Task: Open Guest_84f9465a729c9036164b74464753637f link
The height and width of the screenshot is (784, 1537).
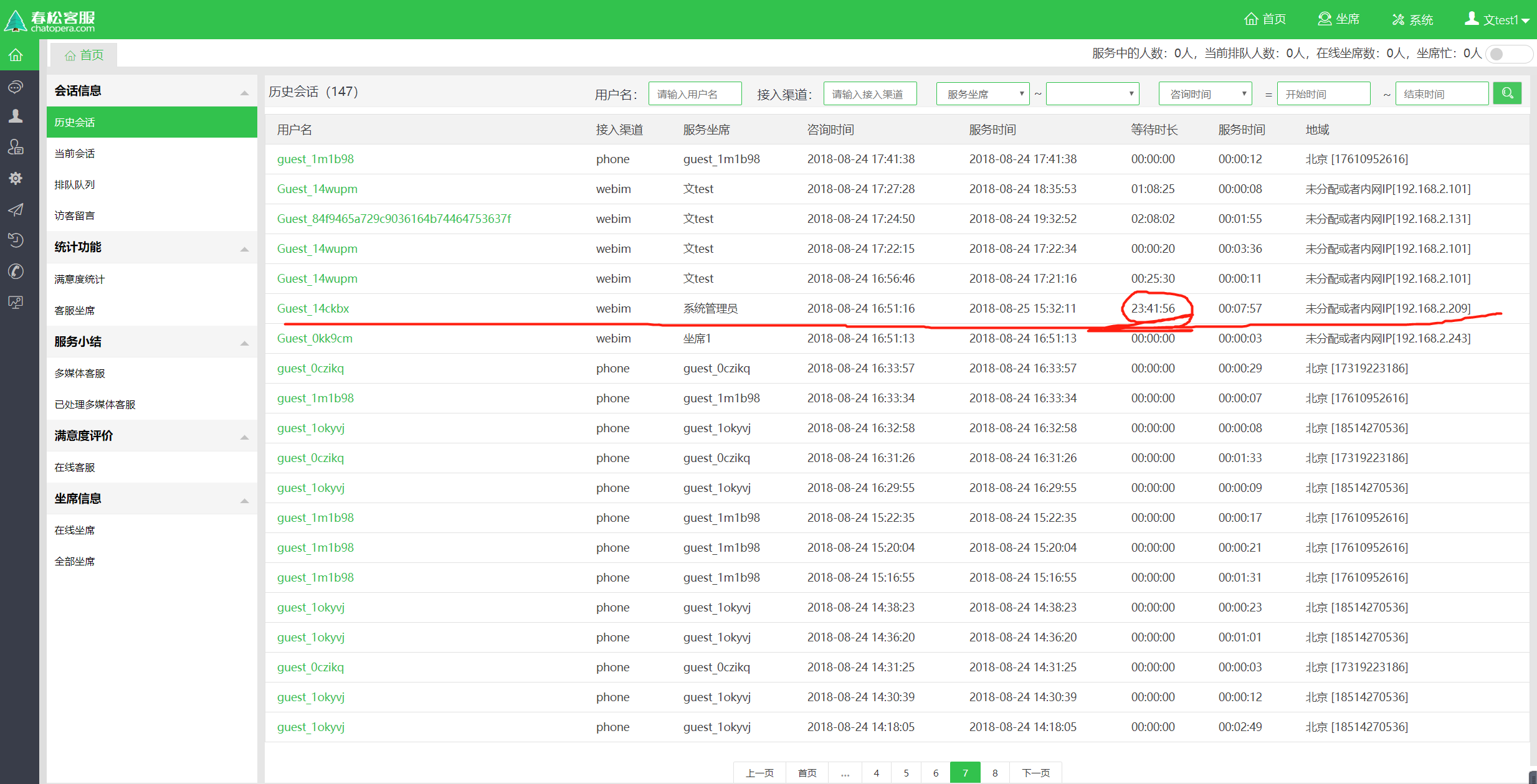Action: click(394, 219)
